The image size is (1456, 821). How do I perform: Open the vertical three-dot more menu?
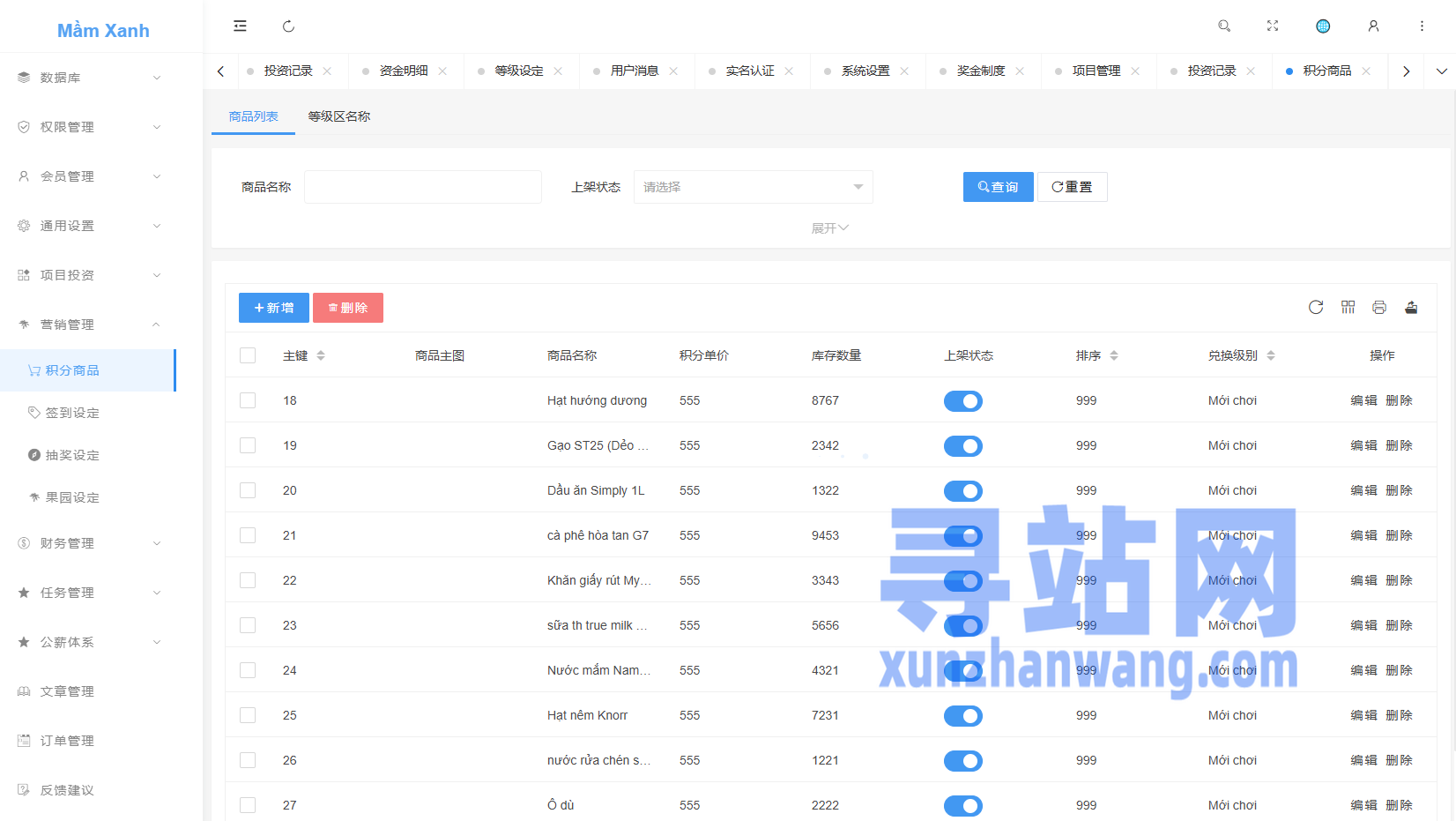point(1422,26)
